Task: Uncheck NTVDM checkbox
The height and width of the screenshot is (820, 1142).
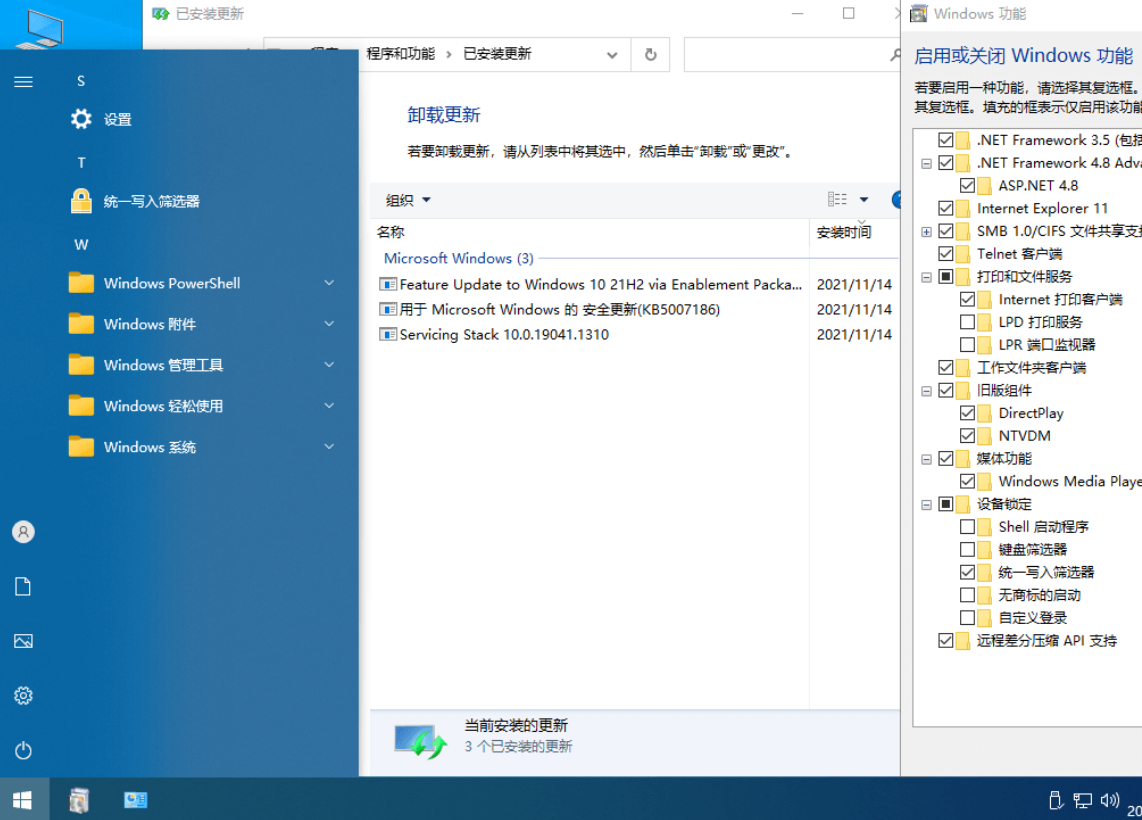Action: pyautogui.click(x=967, y=435)
